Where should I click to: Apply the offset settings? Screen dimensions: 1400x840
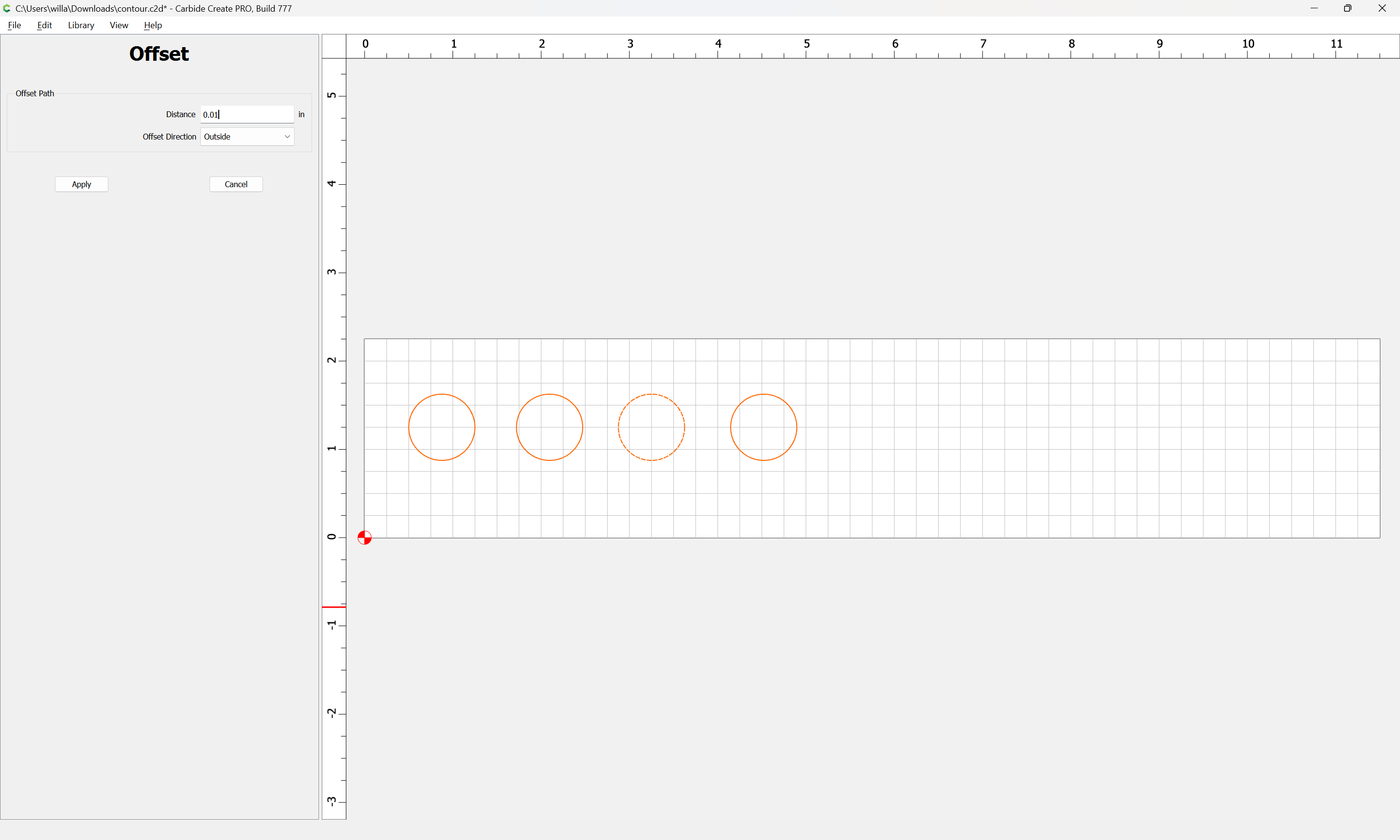pyautogui.click(x=82, y=184)
